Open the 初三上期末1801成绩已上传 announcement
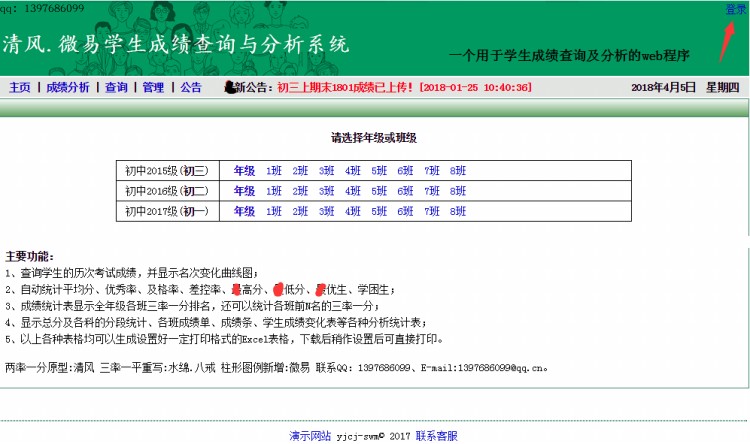 coord(404,87)
